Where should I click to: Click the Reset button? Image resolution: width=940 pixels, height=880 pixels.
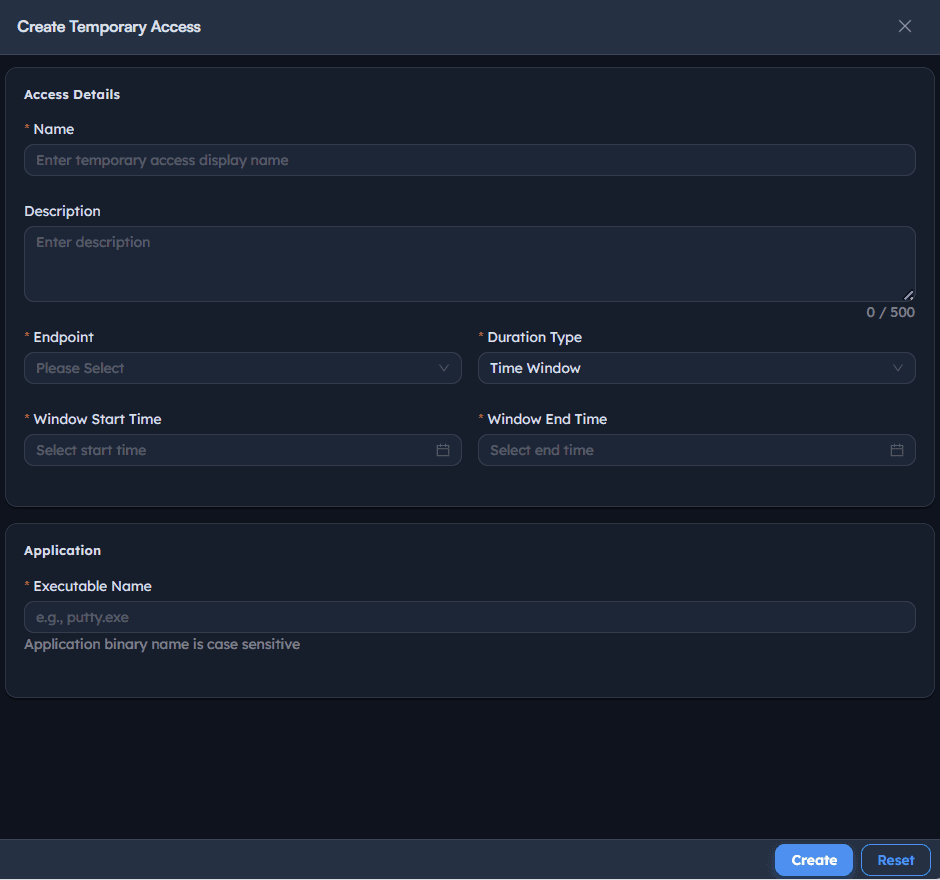click(x=896, y=860)
